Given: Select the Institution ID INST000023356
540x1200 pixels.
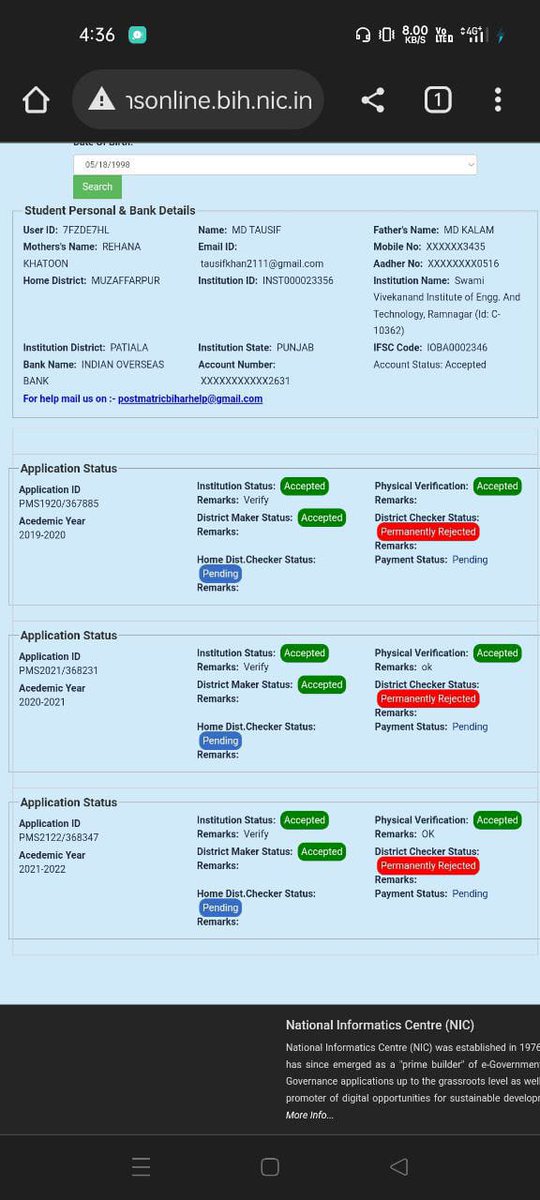Looking at the screenshot, I should (x=298, y=281).
